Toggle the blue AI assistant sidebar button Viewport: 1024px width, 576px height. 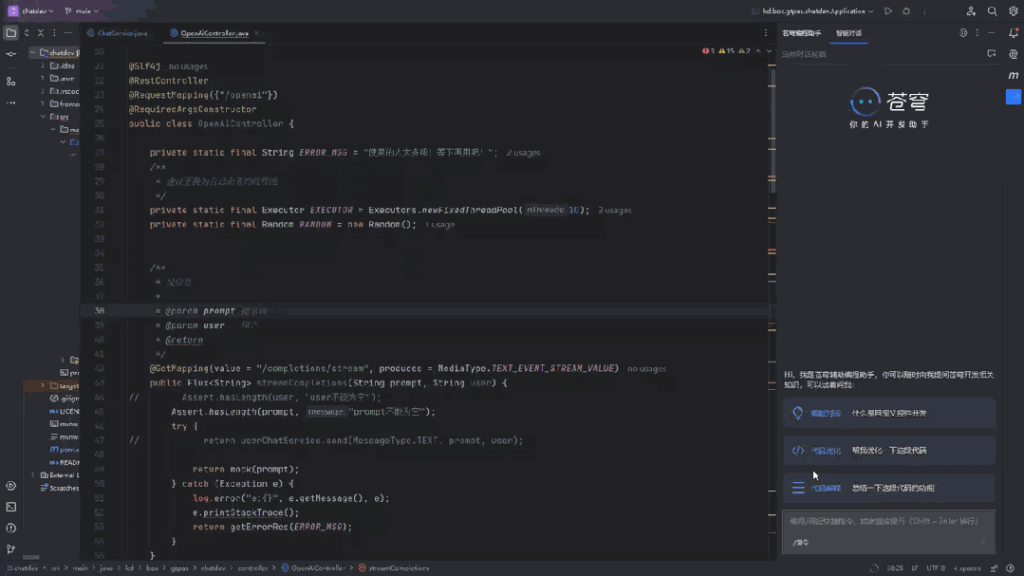[1012, 96]
